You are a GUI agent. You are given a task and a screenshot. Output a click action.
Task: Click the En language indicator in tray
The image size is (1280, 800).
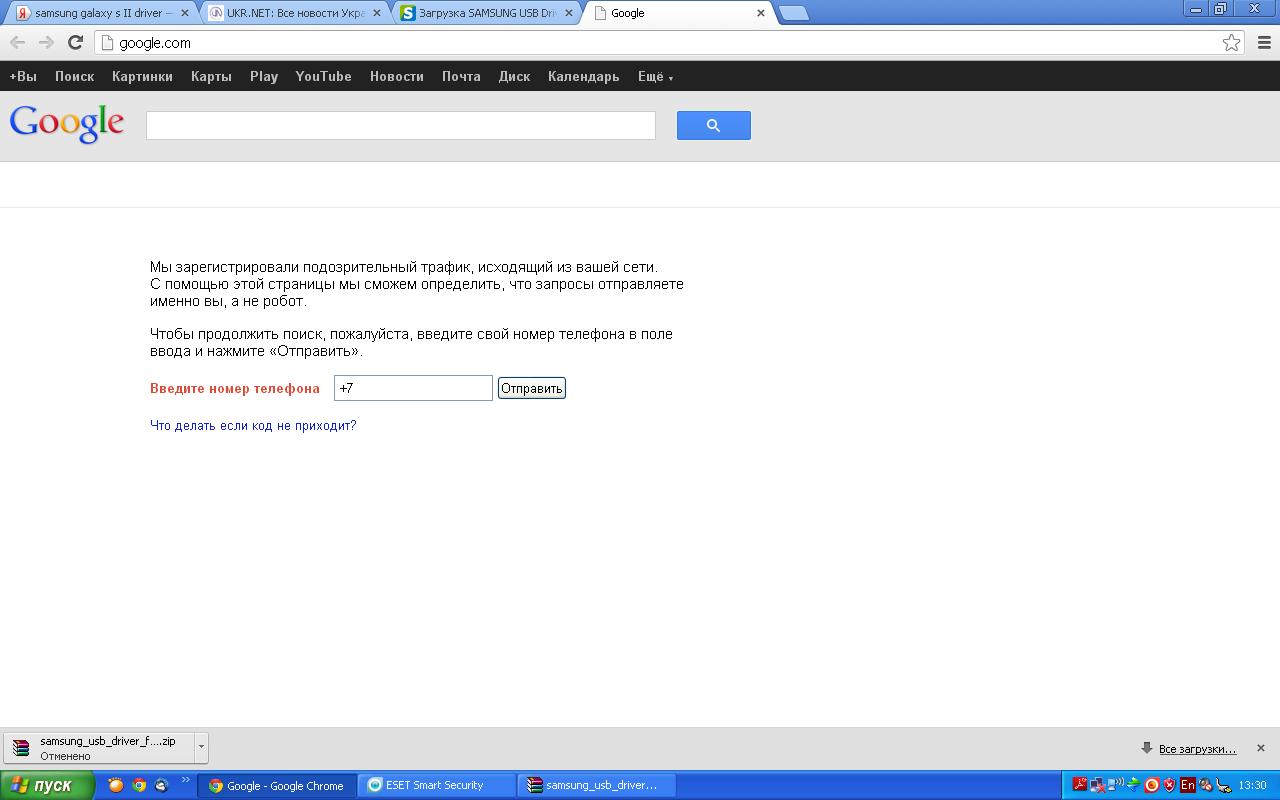coord(1187,785)
